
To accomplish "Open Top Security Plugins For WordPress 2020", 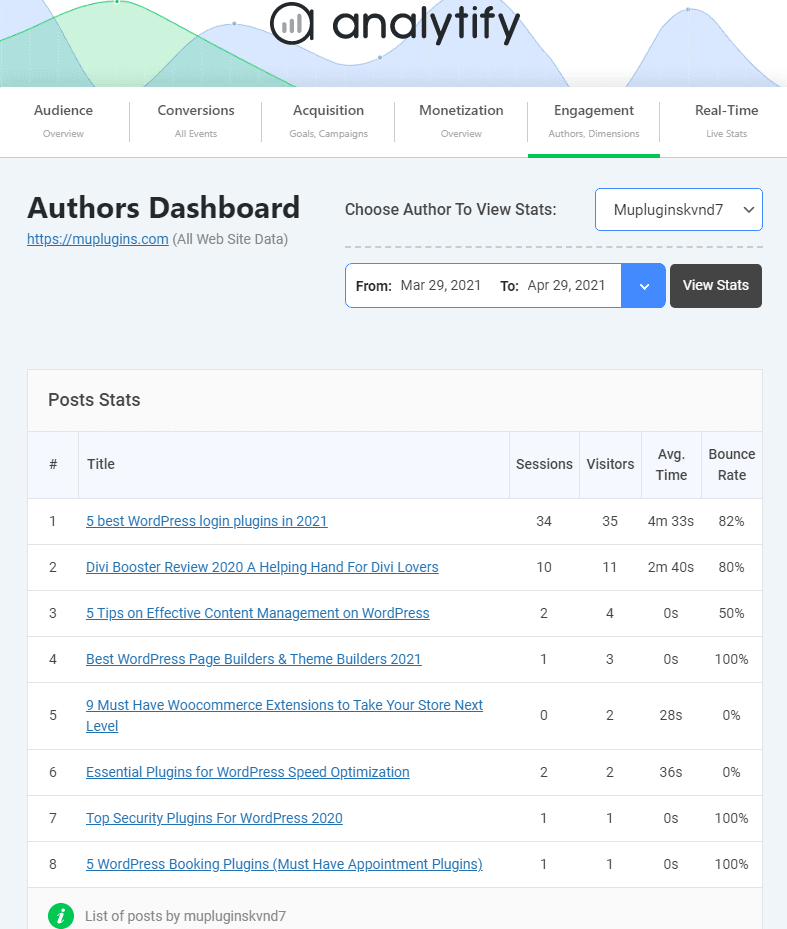I will tap(214, 818).
